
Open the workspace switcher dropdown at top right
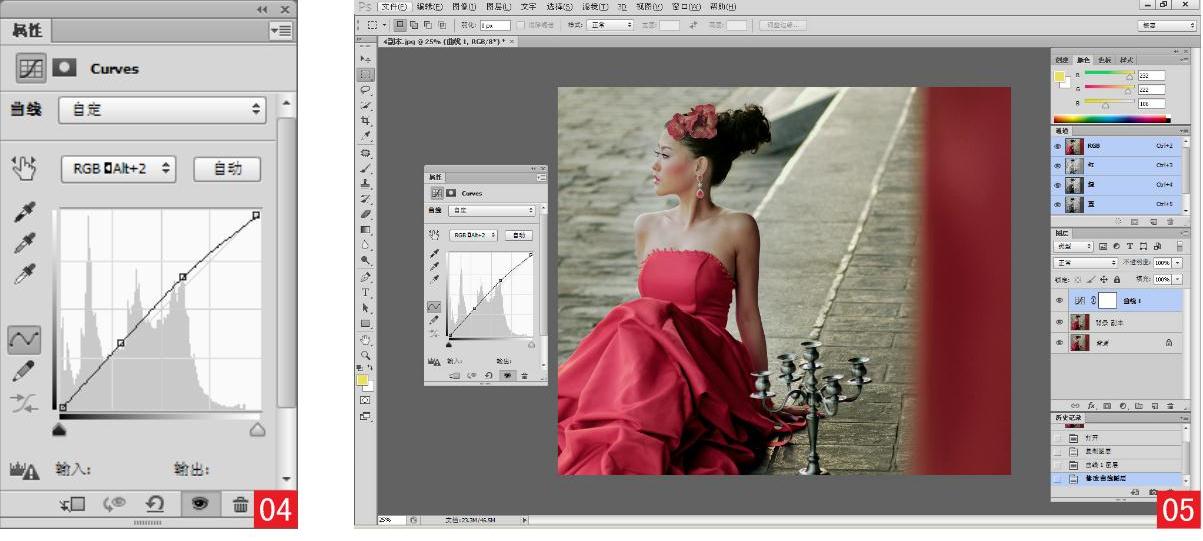pyautogui.click(x=1168, y=24)
